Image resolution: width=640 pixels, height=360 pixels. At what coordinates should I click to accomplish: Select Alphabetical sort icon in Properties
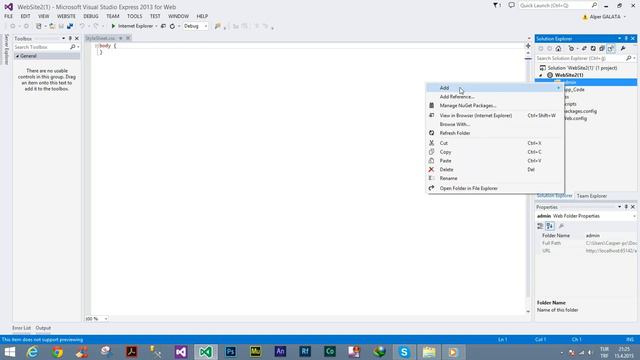550,226
